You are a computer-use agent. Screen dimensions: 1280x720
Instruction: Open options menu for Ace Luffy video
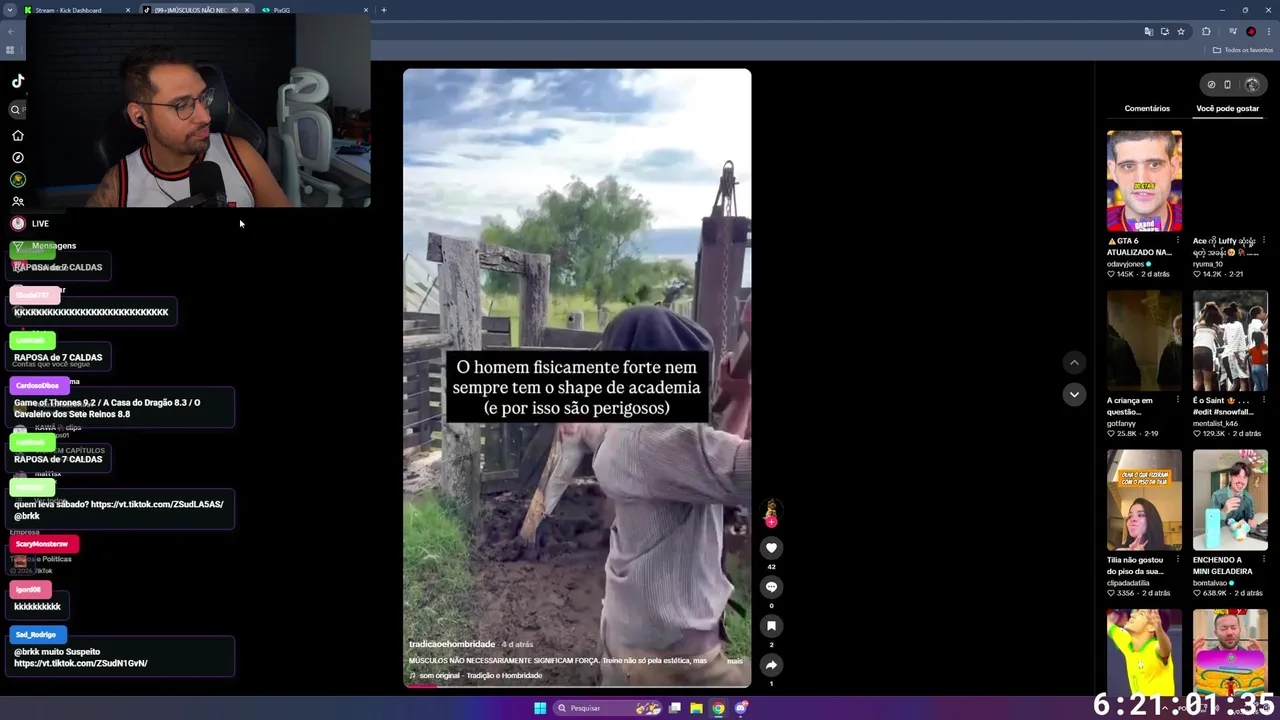[1264, 241]
